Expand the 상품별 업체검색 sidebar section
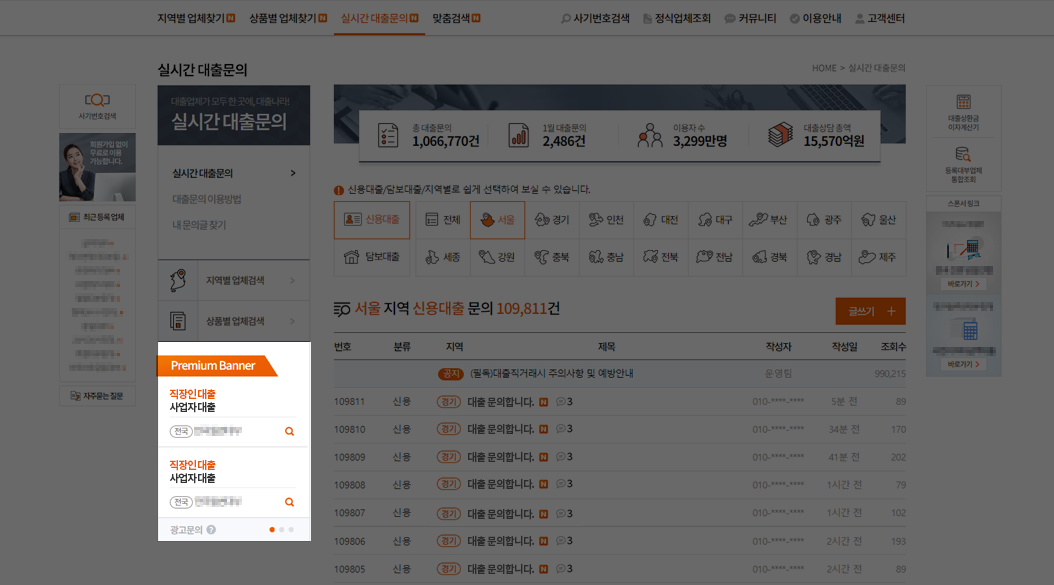Viewport: 1054px width, 585px height. pyautogui.click(x=234, y=321)
